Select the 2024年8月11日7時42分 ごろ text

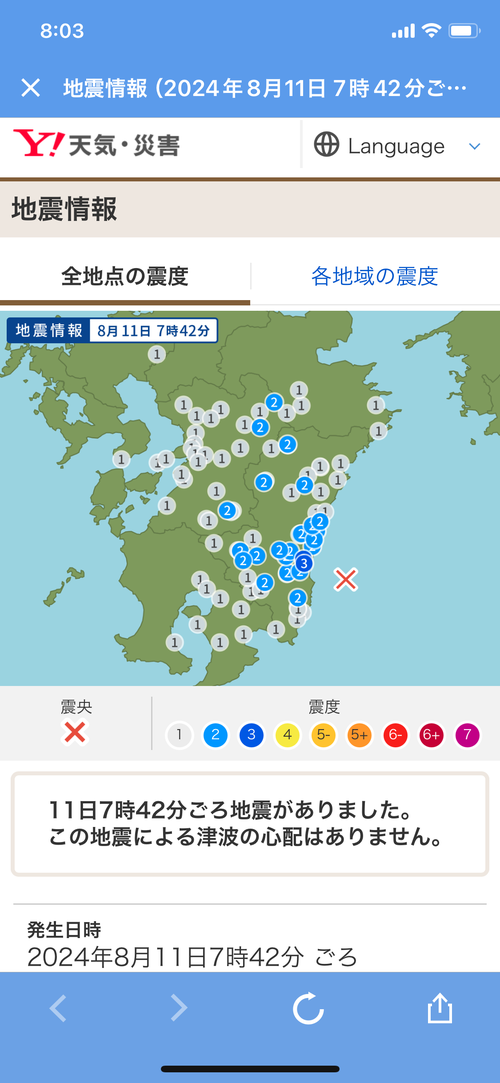point(193,957)
